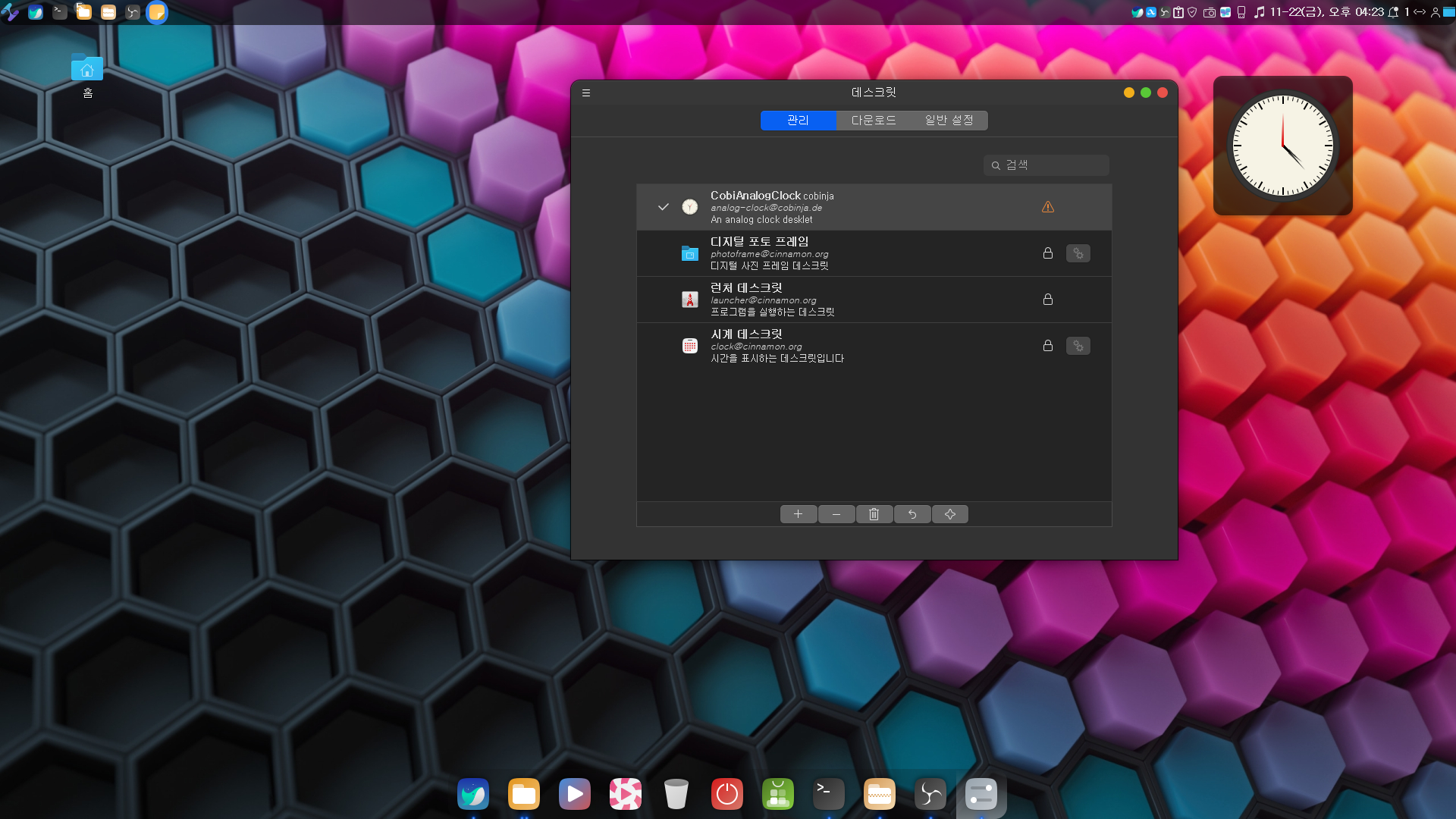Click the CobiAnalogClock enabled checkmark
Screen dimensions: 1456x819
[x=664, y=207]
